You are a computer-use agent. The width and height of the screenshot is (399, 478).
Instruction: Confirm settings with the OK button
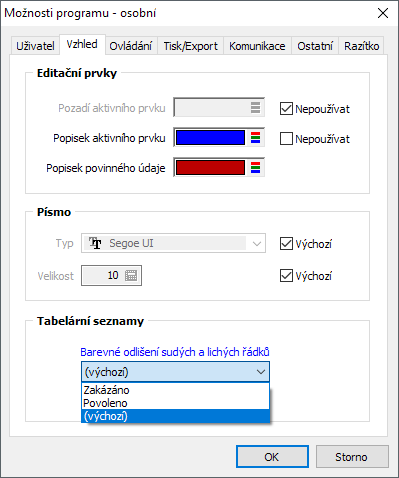click(x=272, y=457)
